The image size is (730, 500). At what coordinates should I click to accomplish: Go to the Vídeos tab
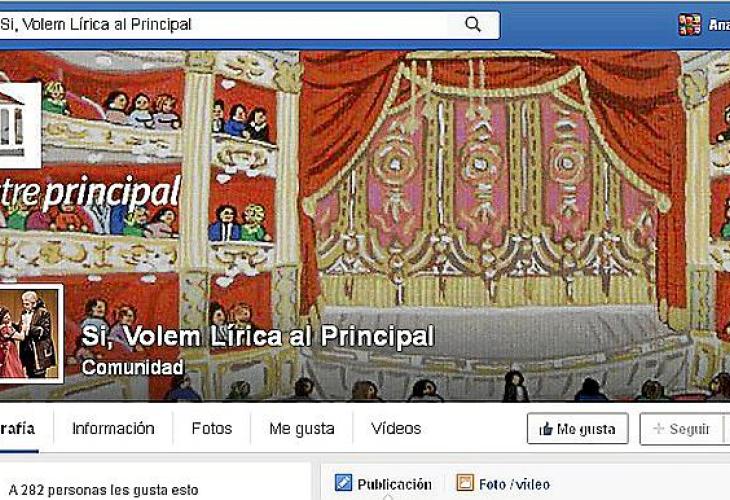396,428
